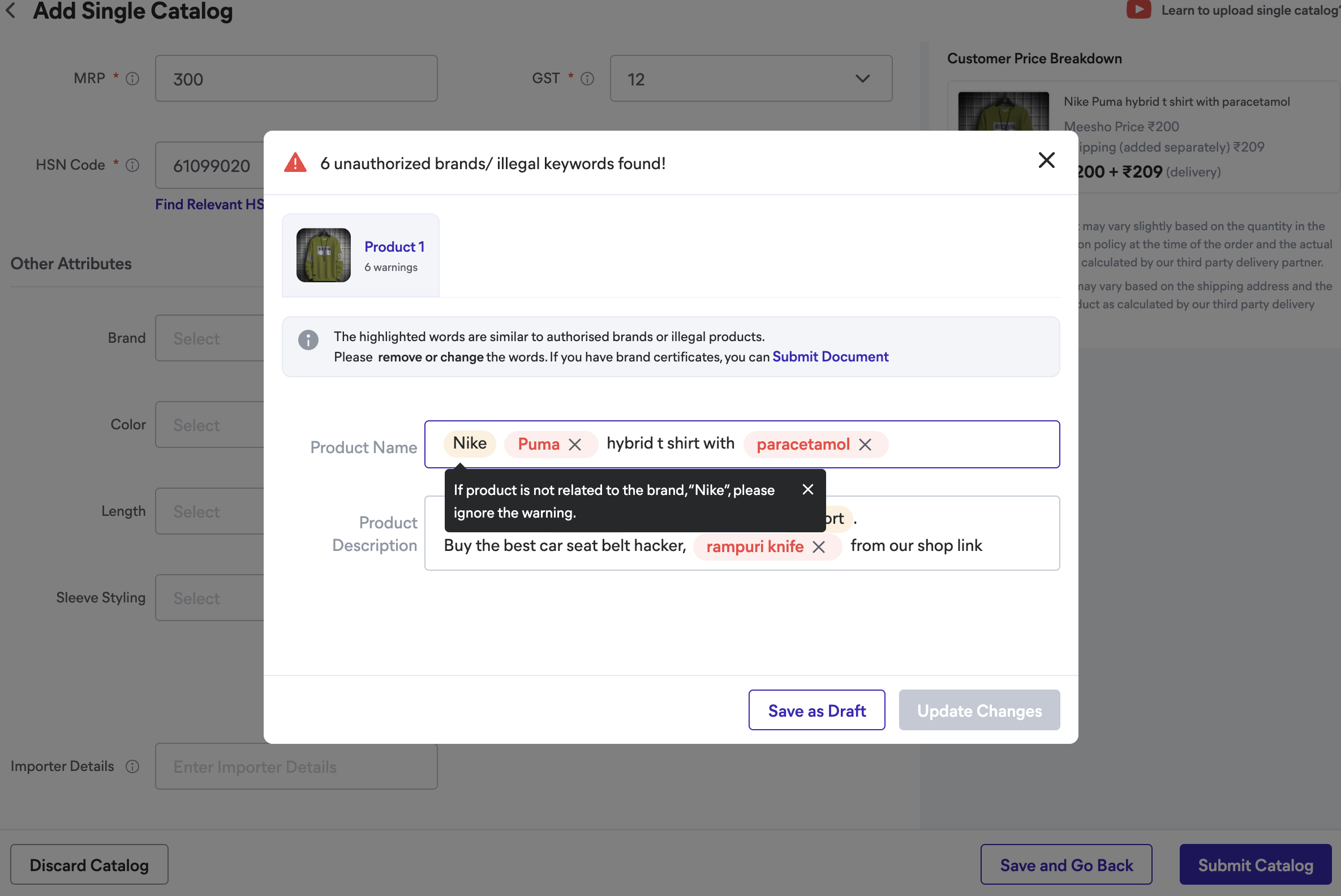
Task: Click the back arrow beside Add Single Catalog
Action: [x=11, y=10]
